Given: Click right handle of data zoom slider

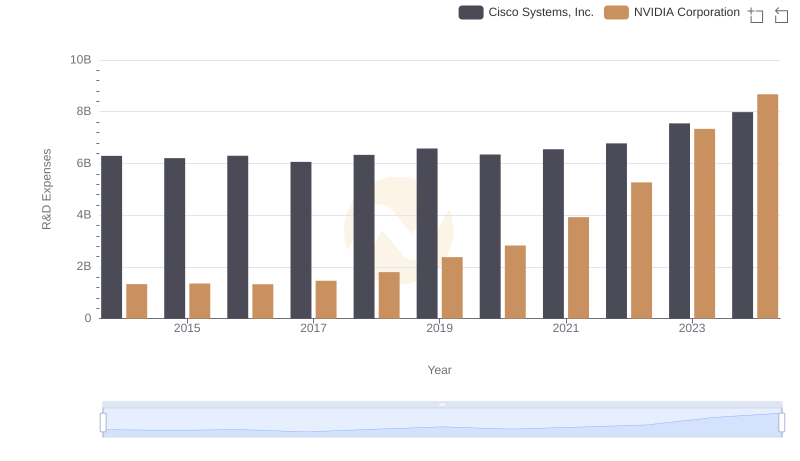Looking at the screenshot, I should click(782, 423).
